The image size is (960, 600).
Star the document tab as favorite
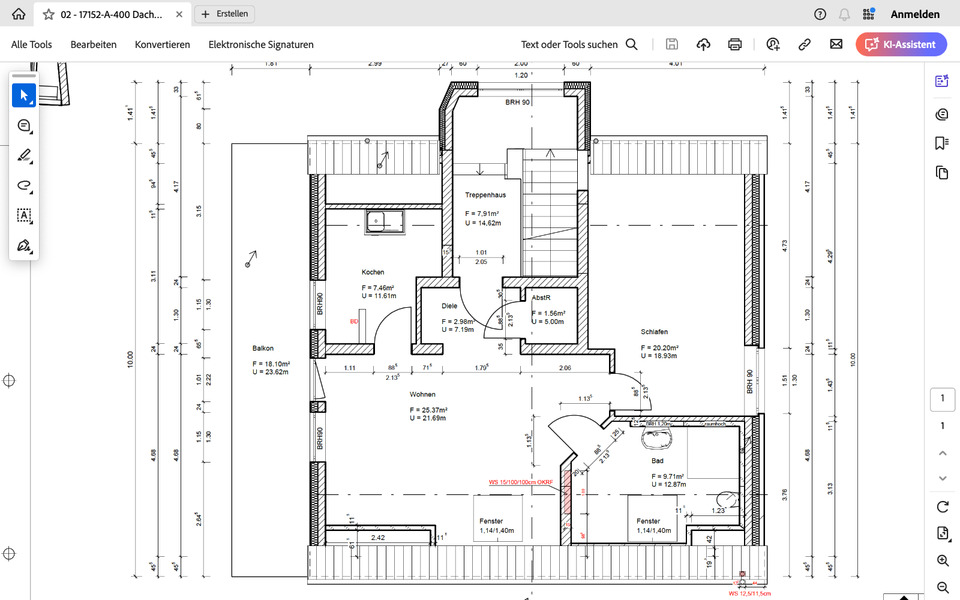(48, 14)
